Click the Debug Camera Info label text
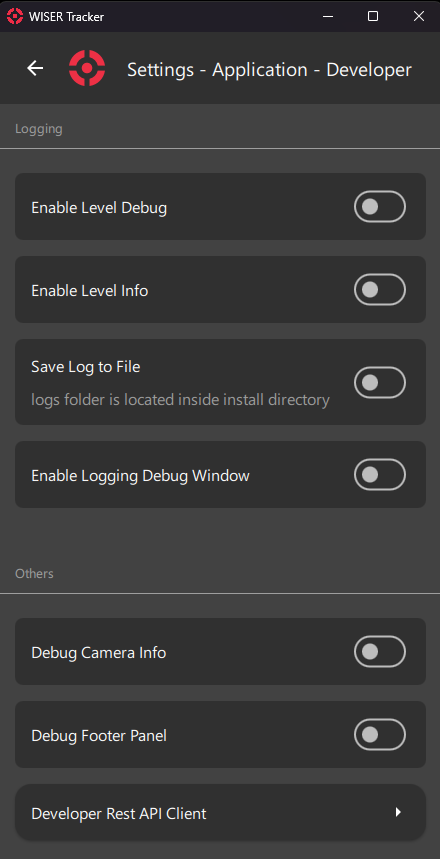 point(99,652)
